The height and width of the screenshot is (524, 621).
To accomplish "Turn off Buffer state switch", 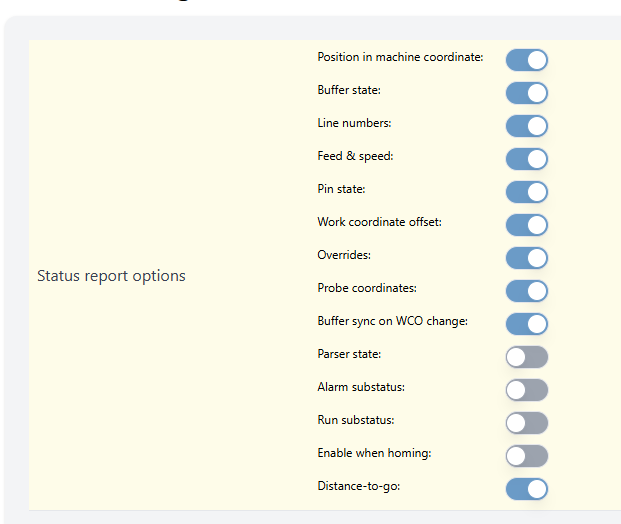I will tap(526, 93).
